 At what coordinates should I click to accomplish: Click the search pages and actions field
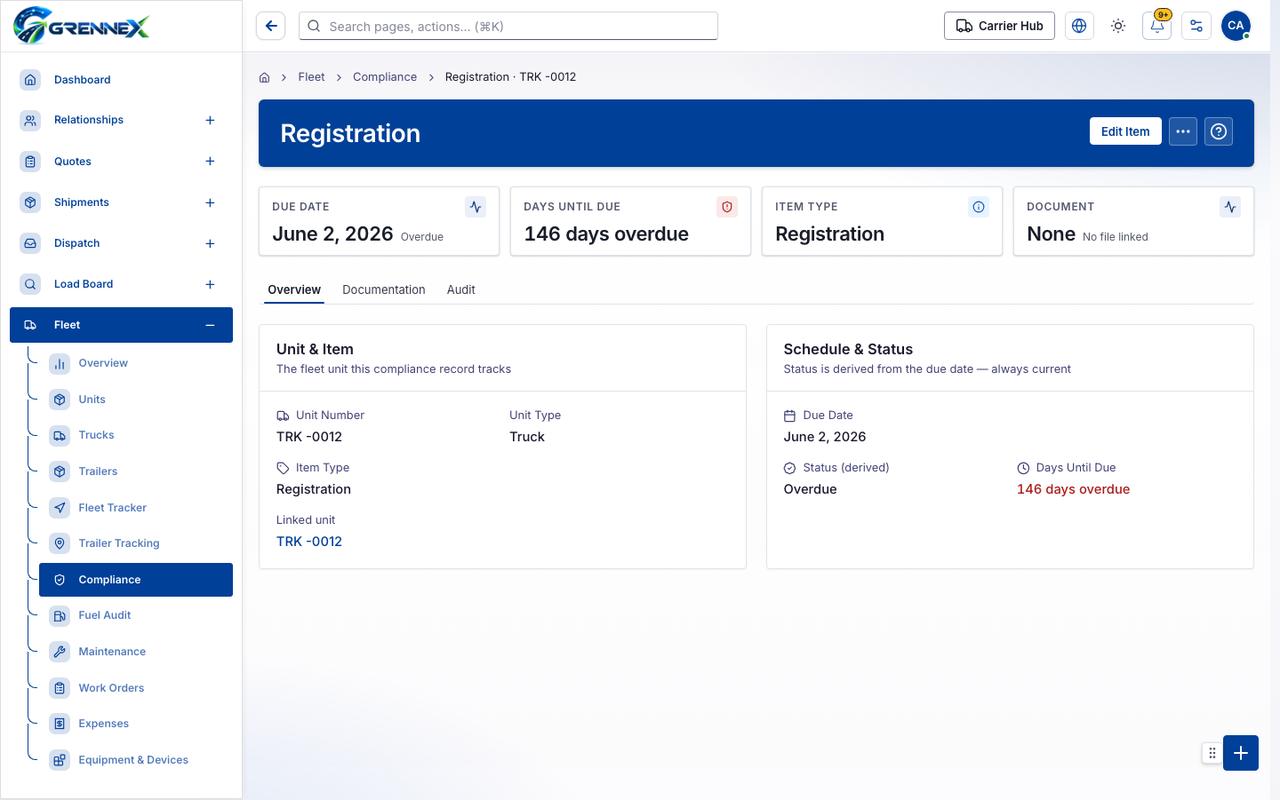[508, 26]
